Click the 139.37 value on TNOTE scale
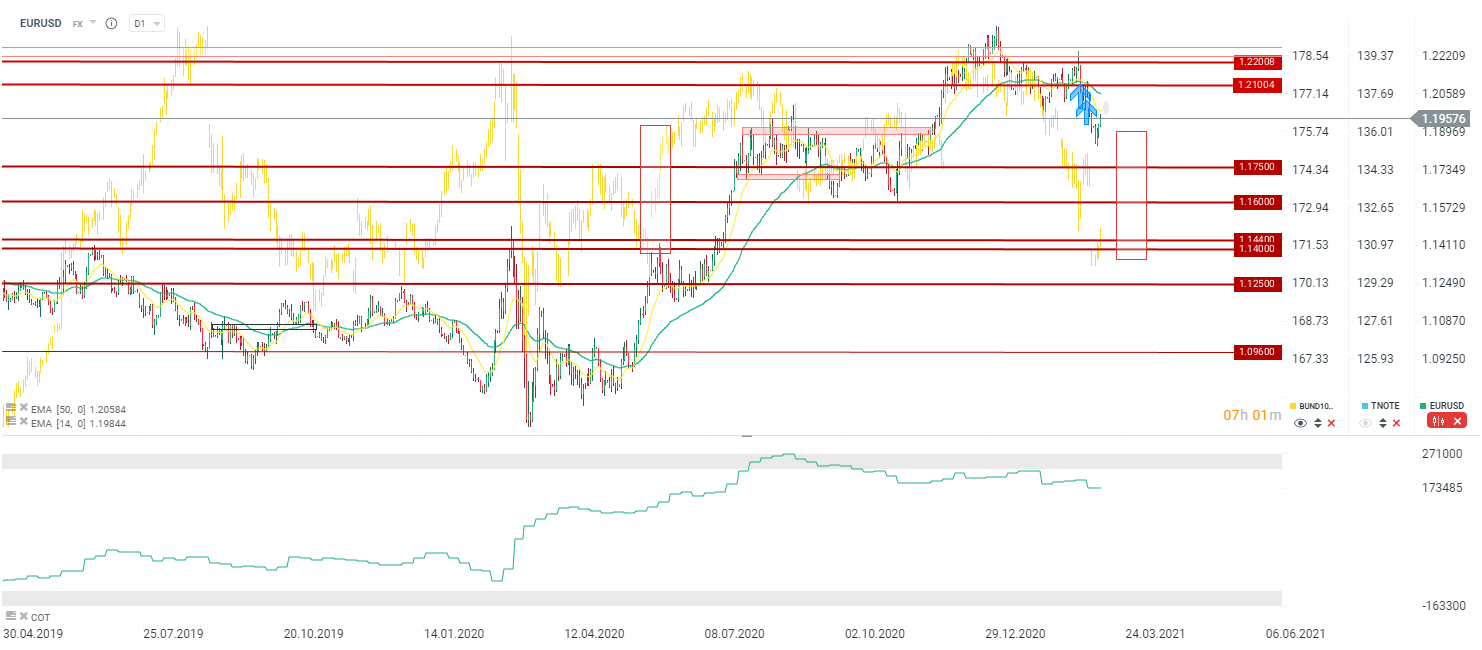 [x=1375, y=56]
